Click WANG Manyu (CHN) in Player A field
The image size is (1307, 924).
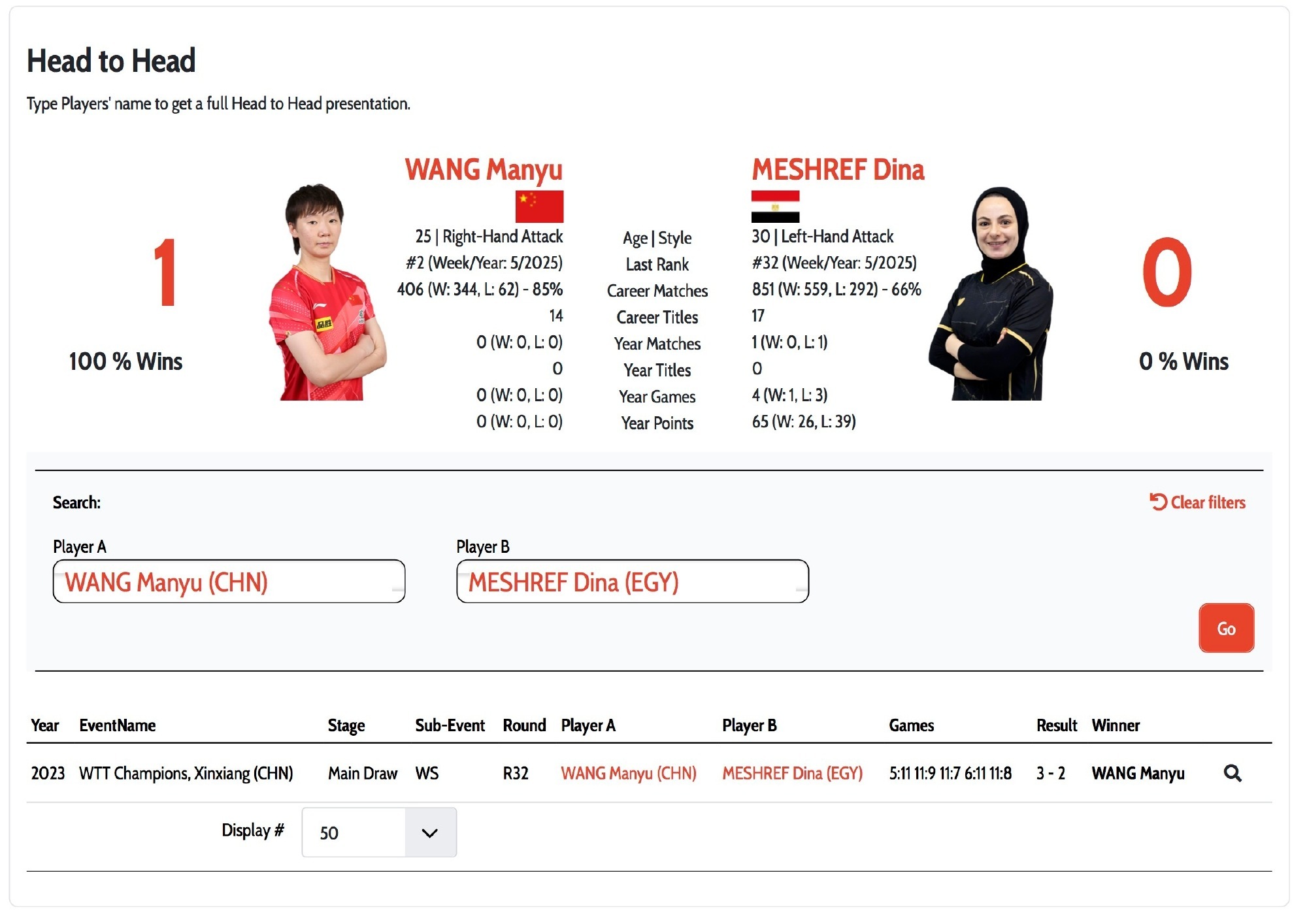228,581
